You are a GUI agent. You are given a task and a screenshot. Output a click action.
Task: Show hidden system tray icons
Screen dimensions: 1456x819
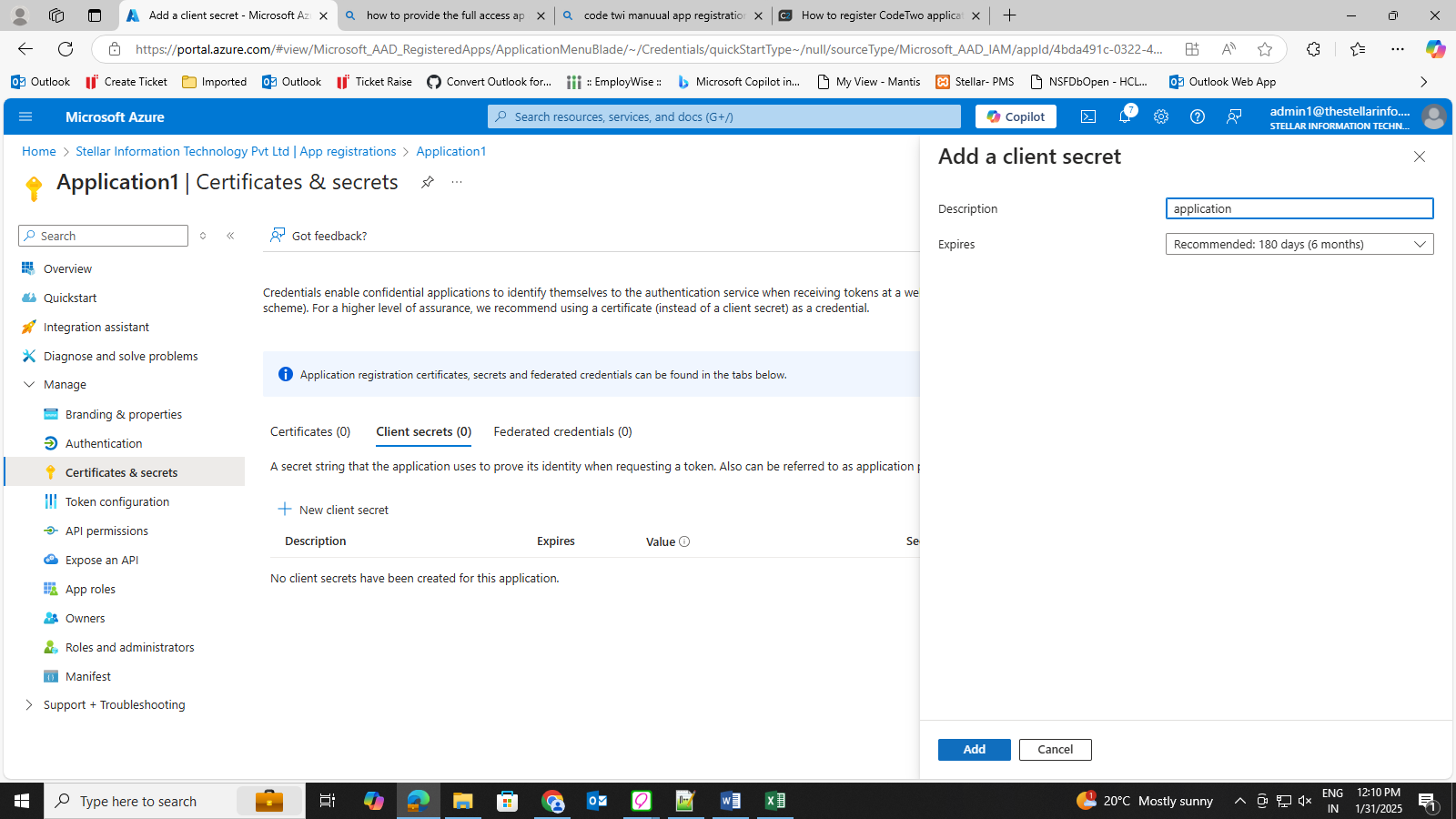coord(1239,801)
